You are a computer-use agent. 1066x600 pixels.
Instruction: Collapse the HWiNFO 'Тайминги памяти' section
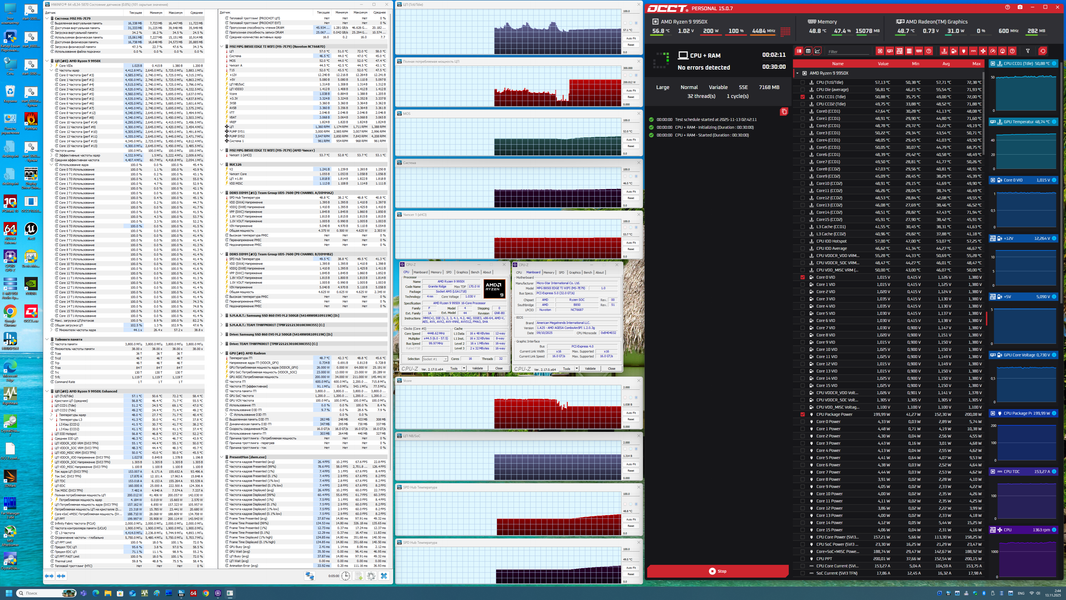pyautogui.click(x=48, y=339)
